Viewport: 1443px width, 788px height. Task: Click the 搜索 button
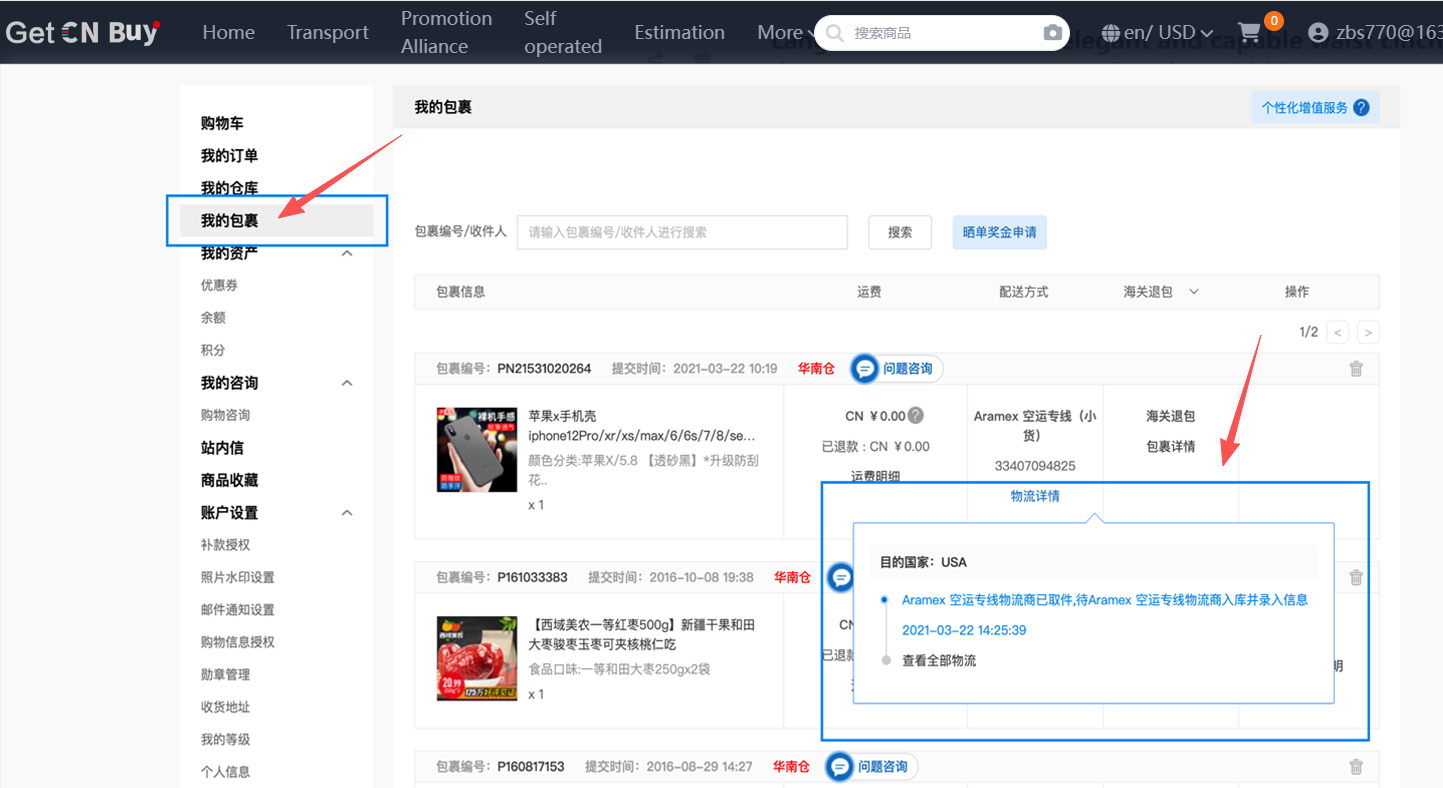(x=899, y=232)
